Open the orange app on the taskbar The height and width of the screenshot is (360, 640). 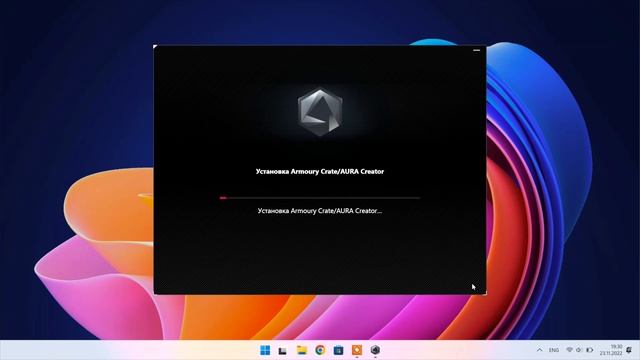357,350
